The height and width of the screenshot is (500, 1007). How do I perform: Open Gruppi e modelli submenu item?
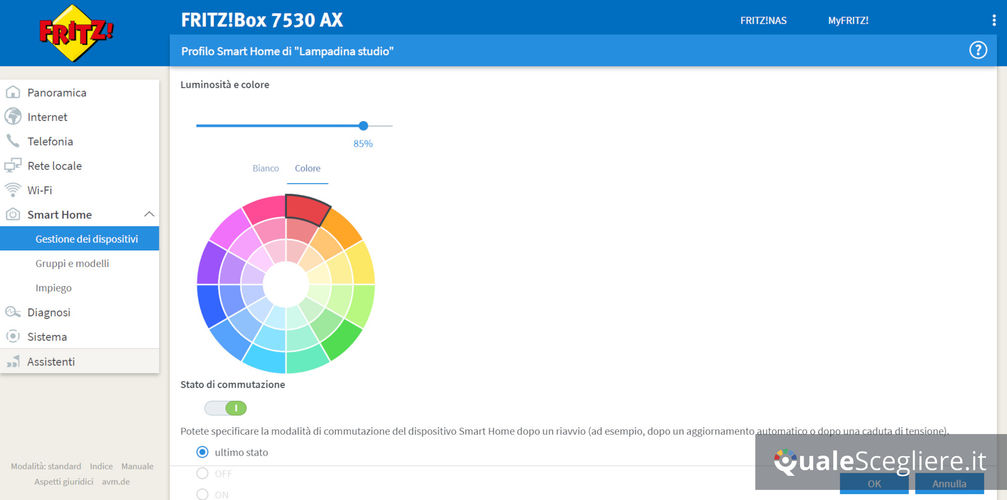72,264
